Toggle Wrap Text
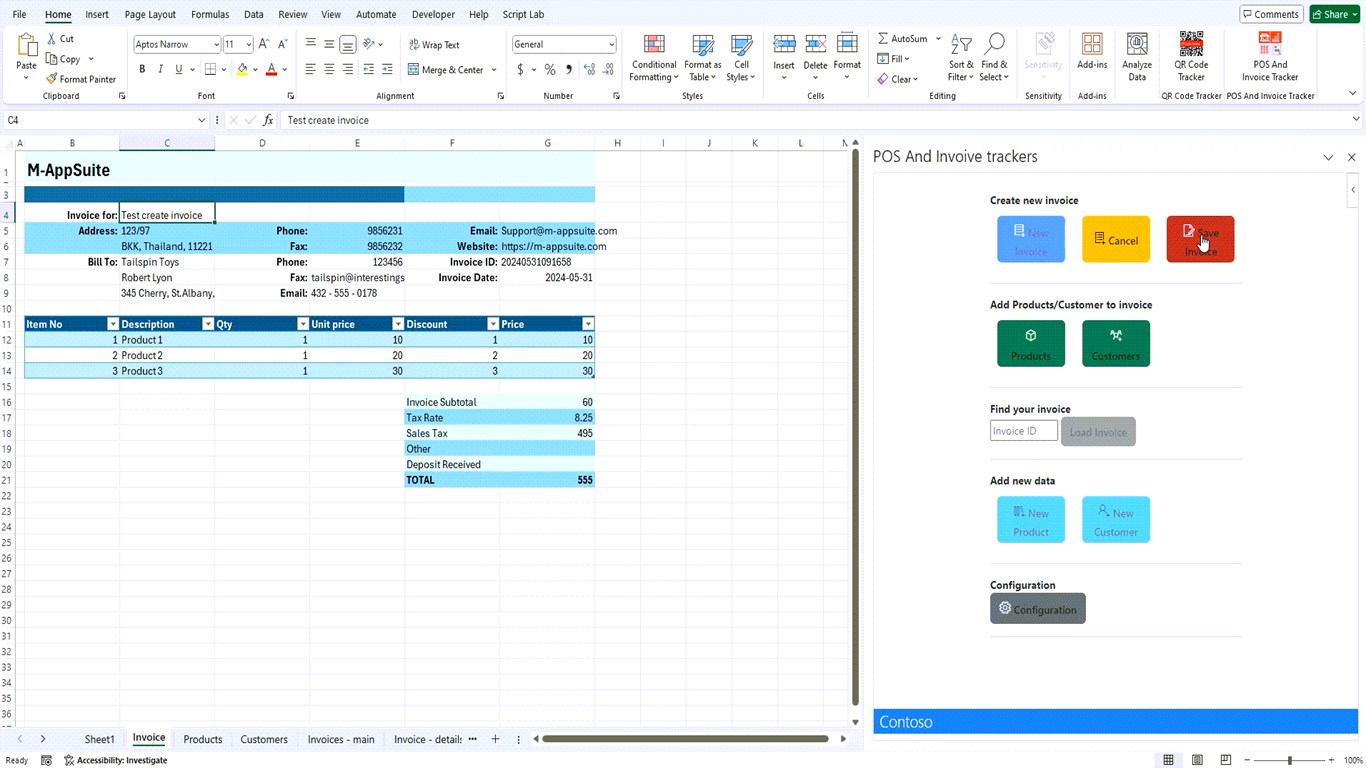1366x768 pixels. tap(434, 45)
